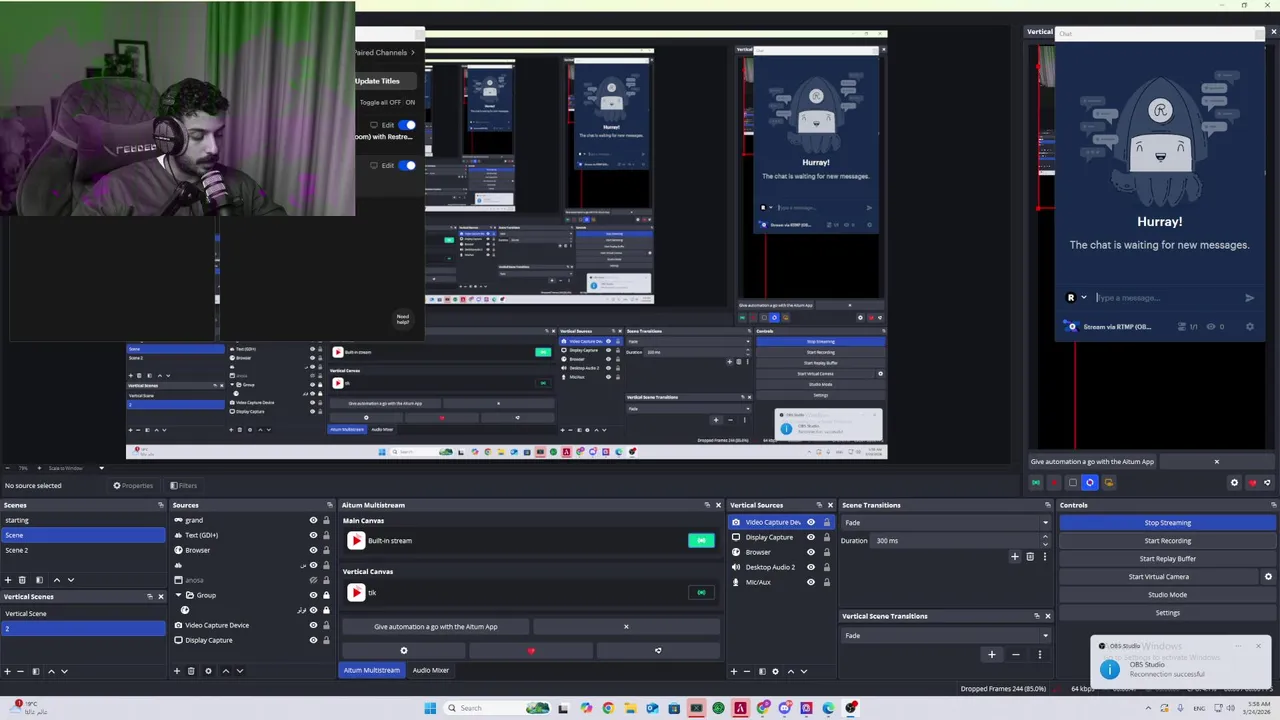The image size is (1280, 720).
Task: Remove vertical scene with the minus icon
Action: 21,671
